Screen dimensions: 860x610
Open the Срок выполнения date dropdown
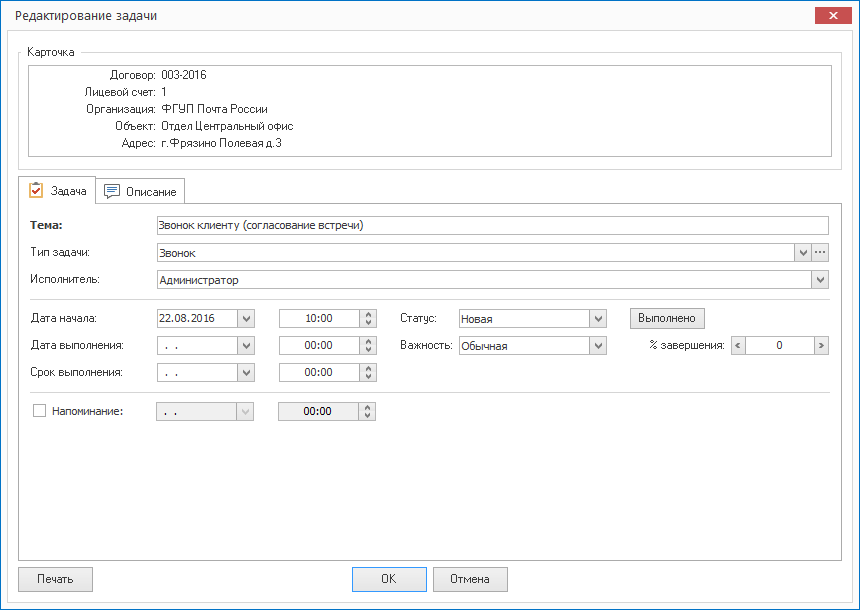pyautogui.click(x=246, y=372)
